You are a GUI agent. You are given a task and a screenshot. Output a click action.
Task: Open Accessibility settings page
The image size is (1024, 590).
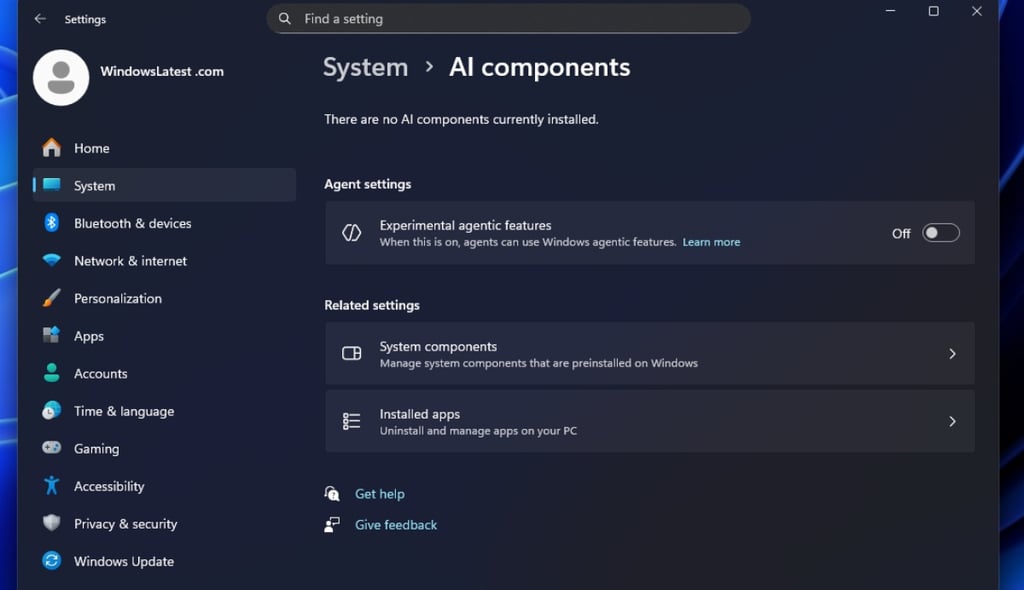tap(164, 485)
